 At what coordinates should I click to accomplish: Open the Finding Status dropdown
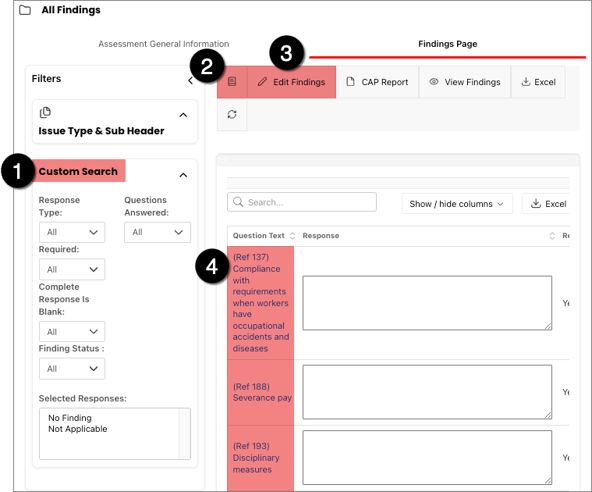pyautogui.click(x=72, y=369)
